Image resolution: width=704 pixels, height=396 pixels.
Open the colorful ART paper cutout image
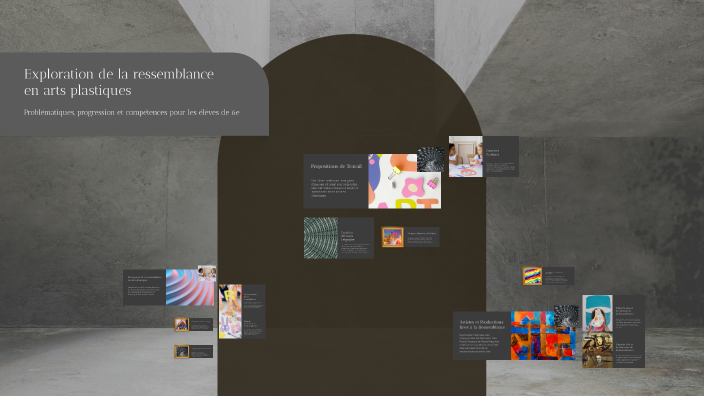point(404,181)
